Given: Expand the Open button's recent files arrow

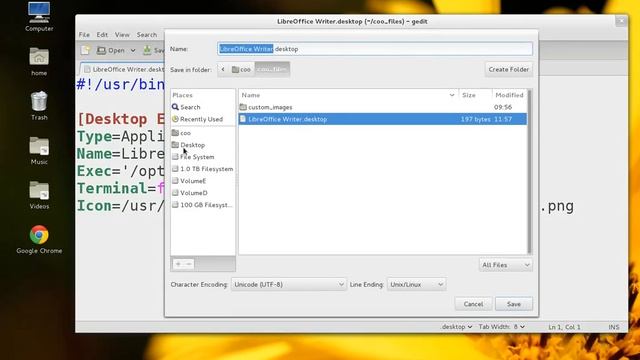Looking at the screenshot, I should click(x=133, y=50).
